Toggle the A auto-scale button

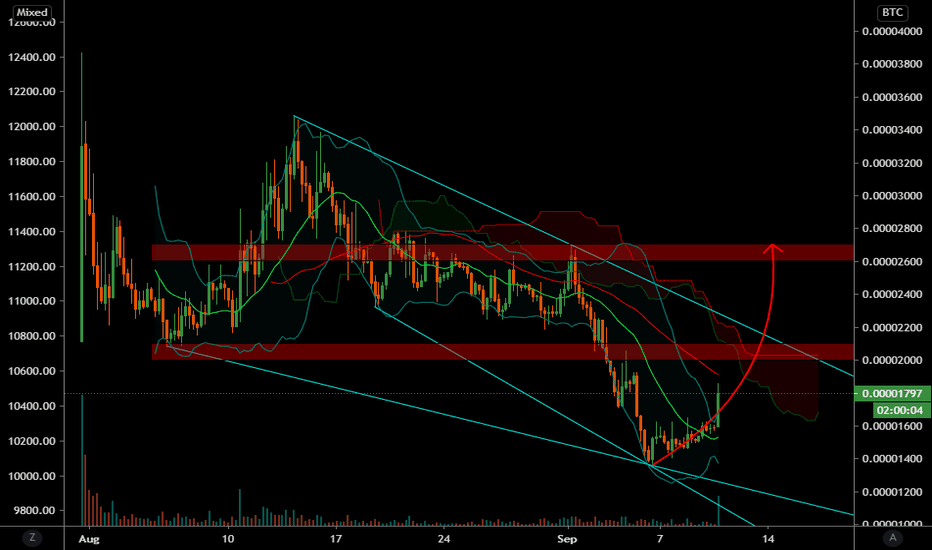tap(892, 538)
